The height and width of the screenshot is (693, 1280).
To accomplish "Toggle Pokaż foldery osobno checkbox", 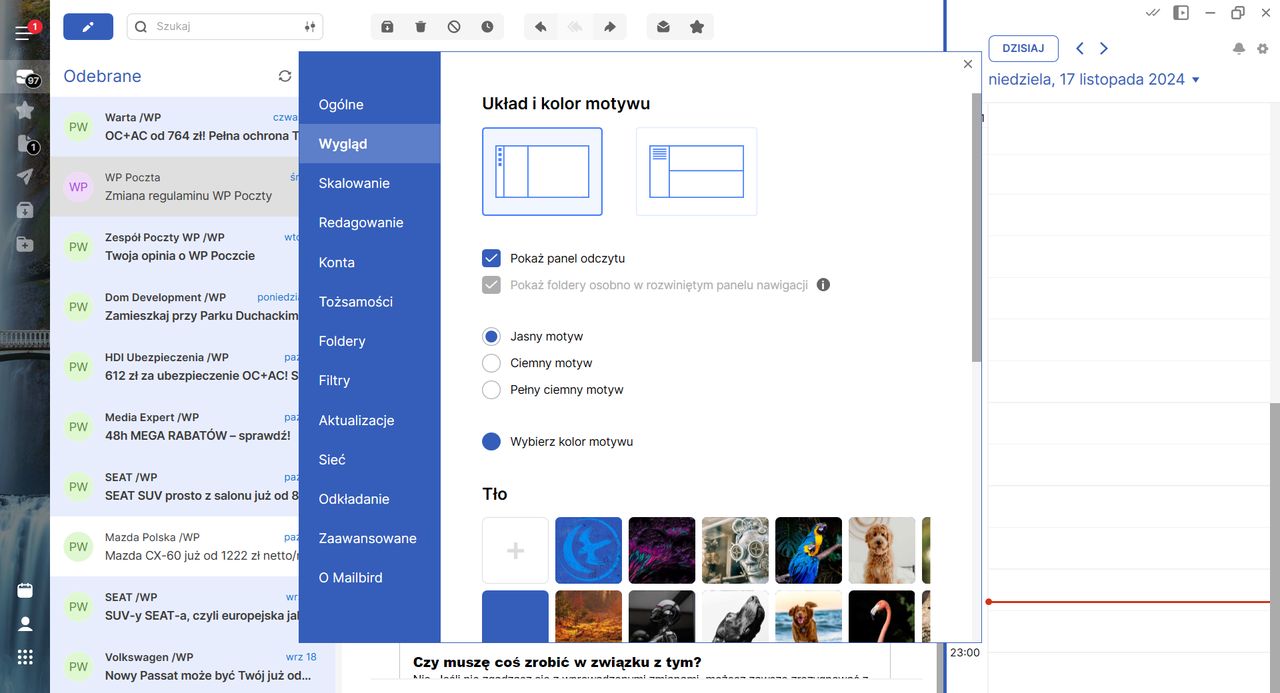I will coord(491,285).
